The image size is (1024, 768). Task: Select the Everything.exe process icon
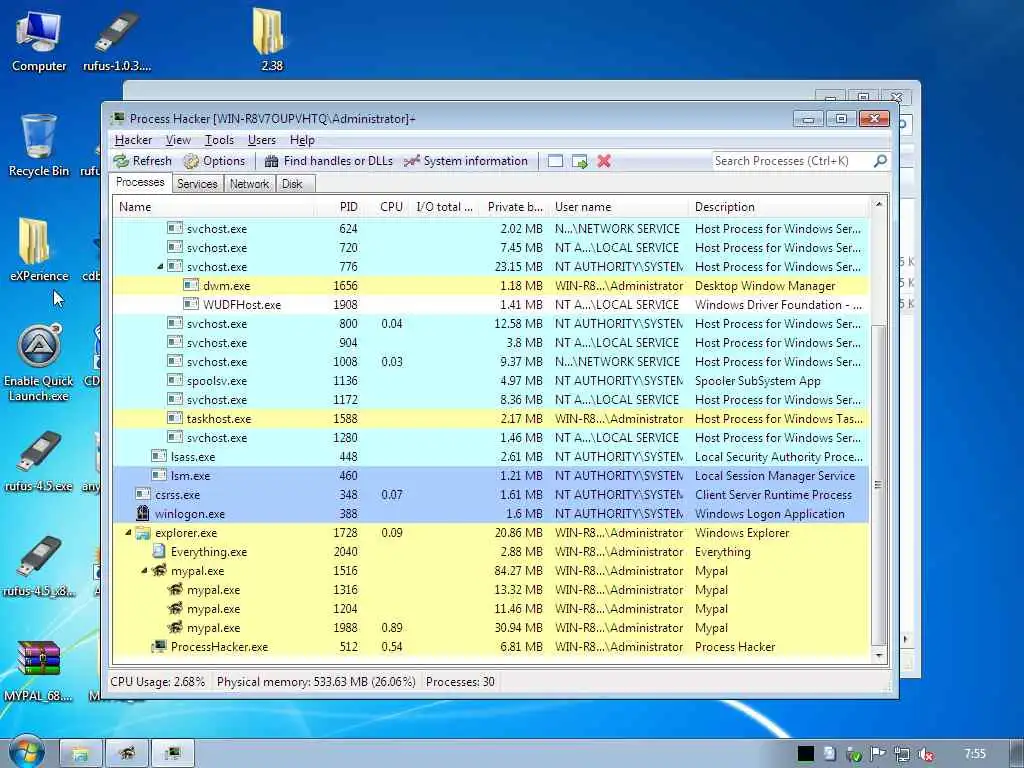pos(159,551)
